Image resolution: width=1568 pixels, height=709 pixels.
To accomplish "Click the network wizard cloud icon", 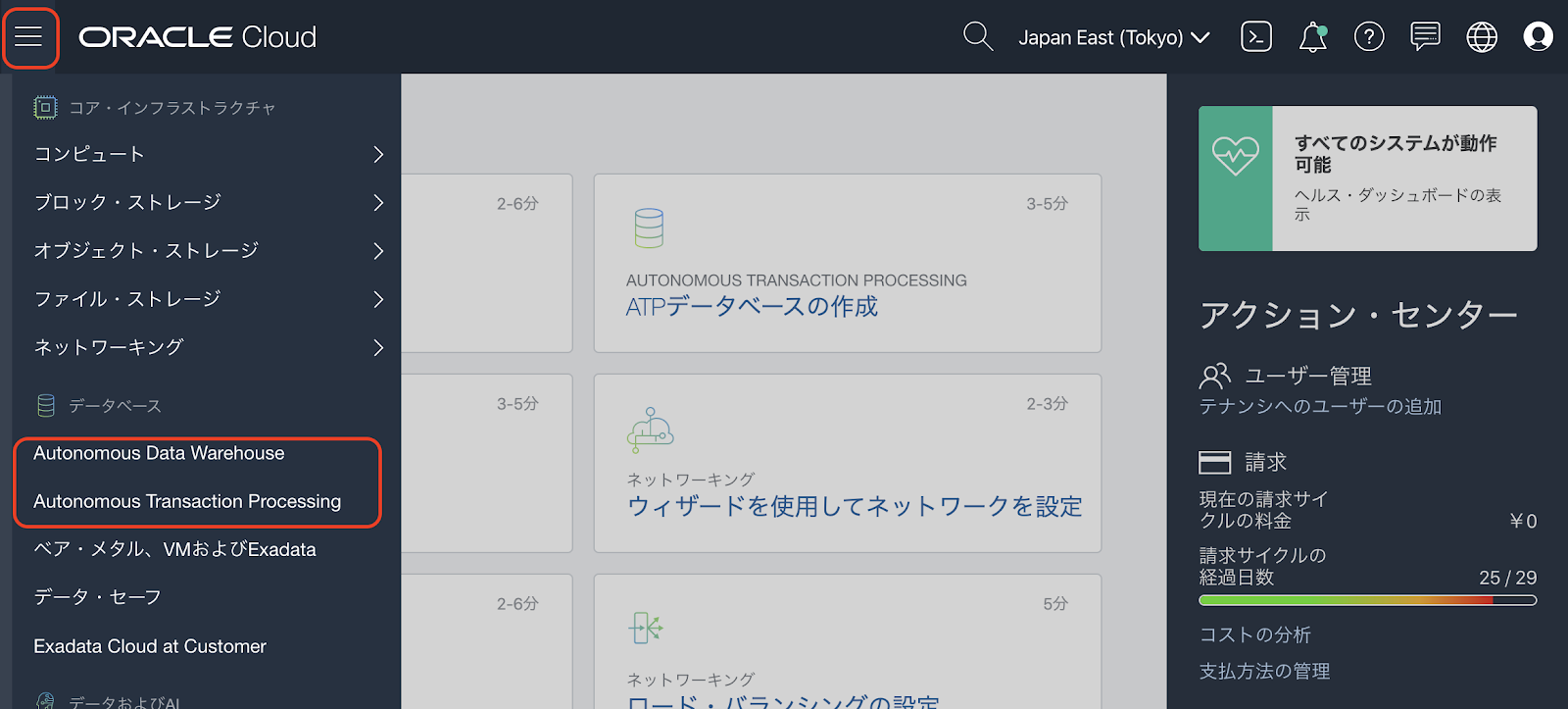I will 650,430.
